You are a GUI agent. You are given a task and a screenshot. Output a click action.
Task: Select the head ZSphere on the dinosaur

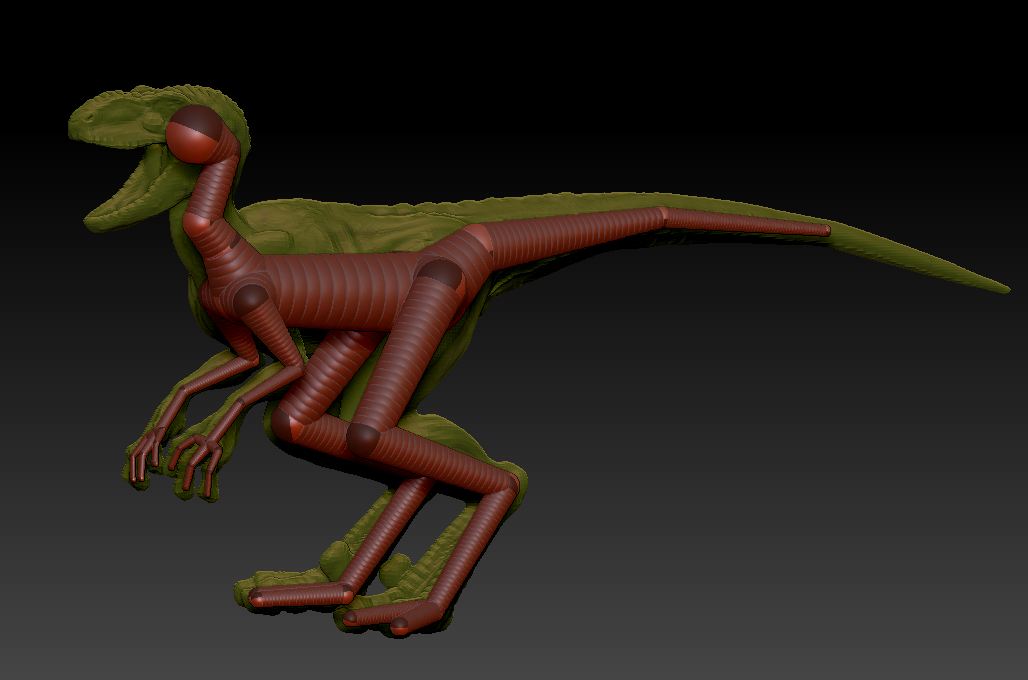pos(195,133)
